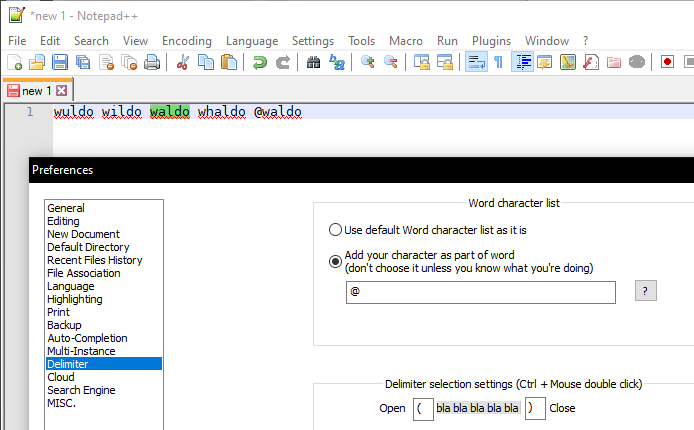
Task: Open the Macro menu
Action: 406,41
